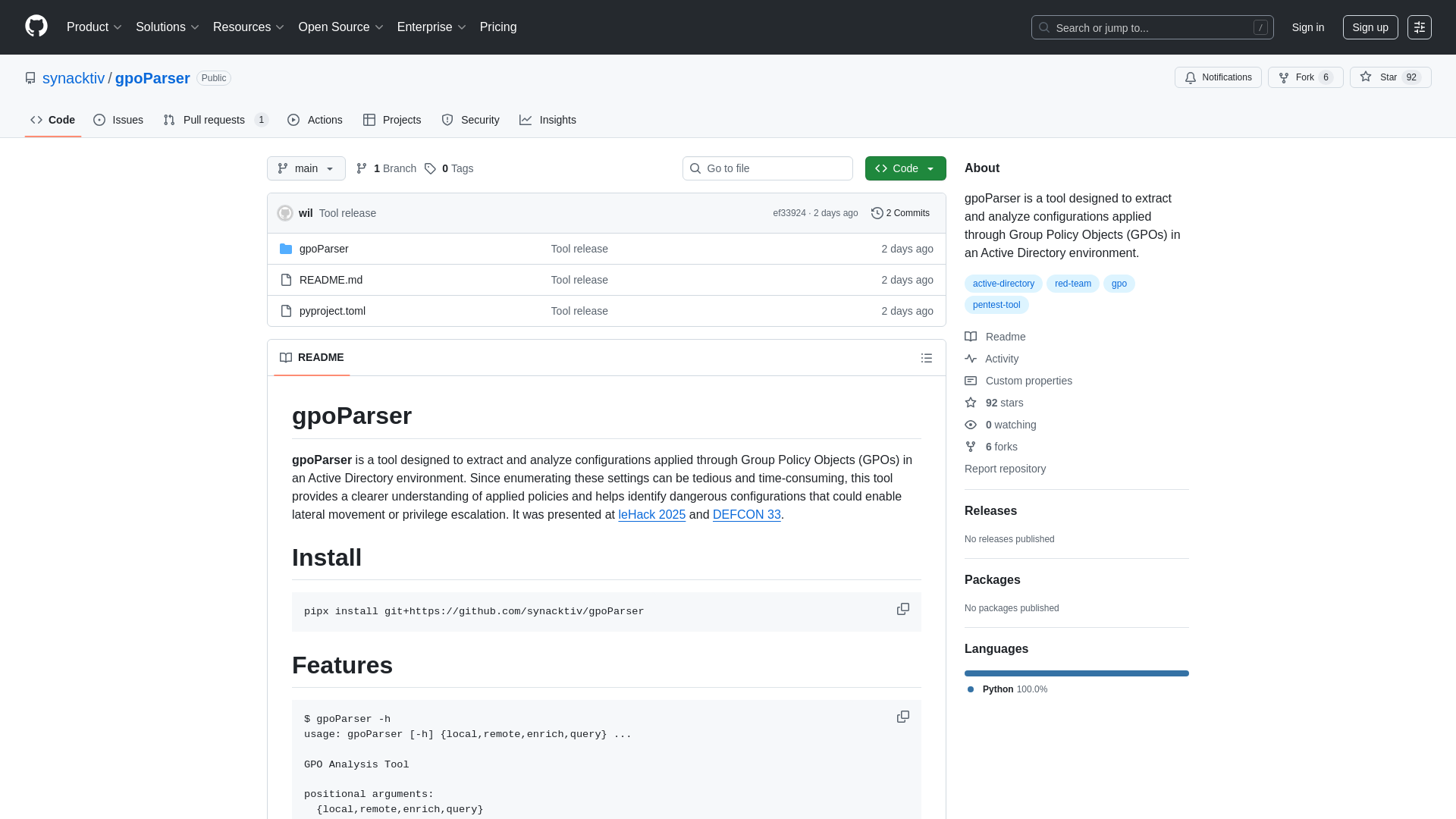
Task: Click the pentest-tool topic tag
Action: [996, 305]
